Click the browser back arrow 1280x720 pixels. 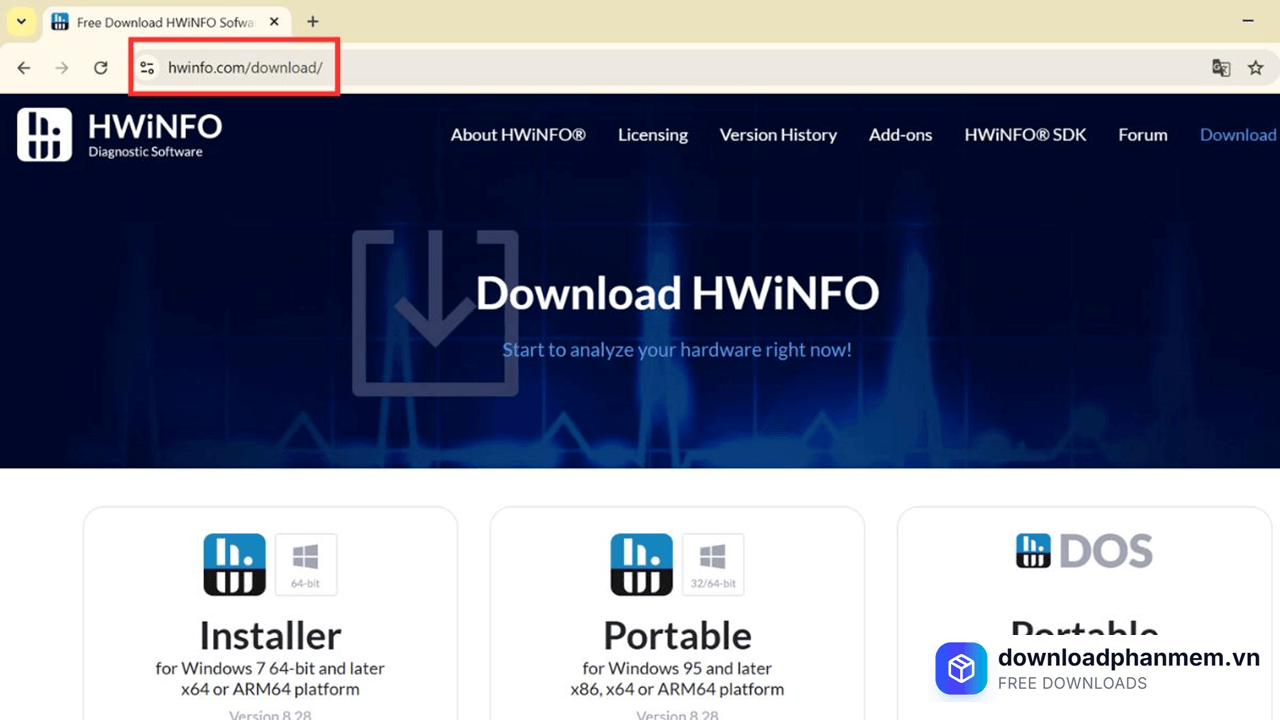coord(24,68)
